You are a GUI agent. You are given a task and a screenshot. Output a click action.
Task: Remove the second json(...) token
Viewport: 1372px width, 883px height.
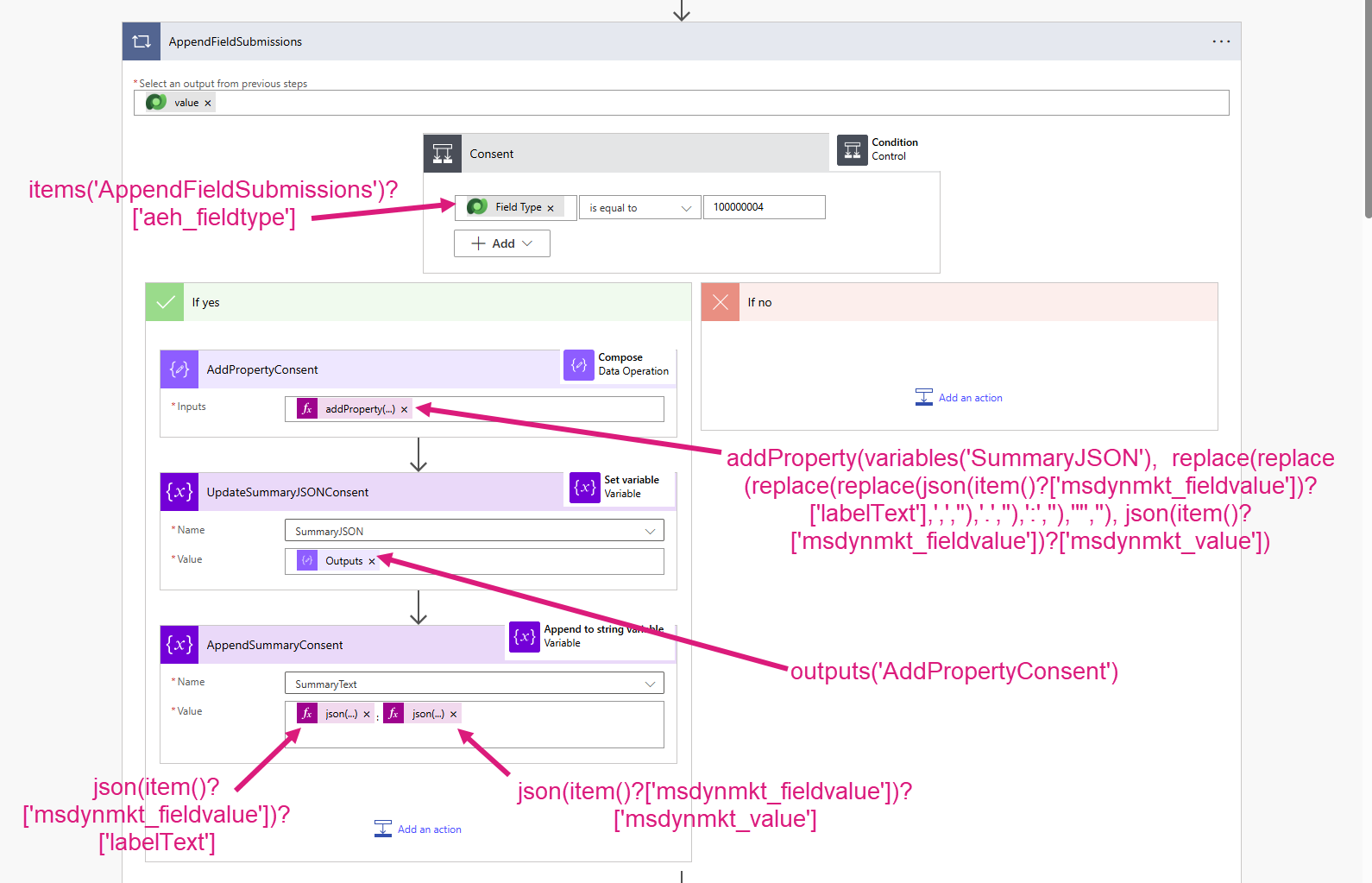pos(453,715)
